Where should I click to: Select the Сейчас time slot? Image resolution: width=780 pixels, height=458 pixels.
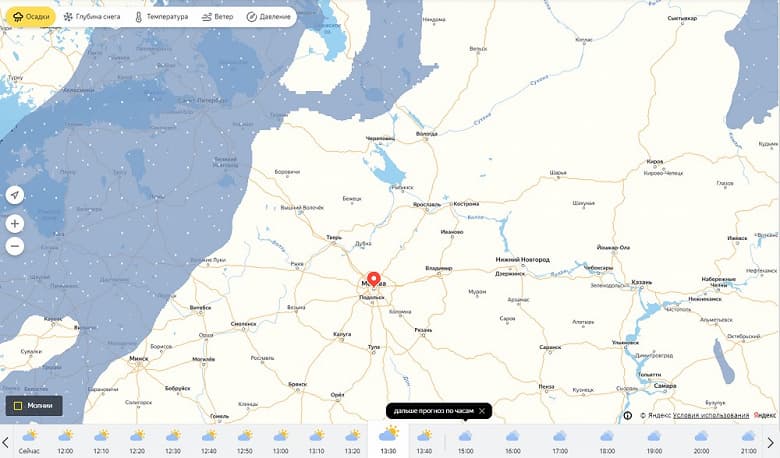click(x=30, y=440)
